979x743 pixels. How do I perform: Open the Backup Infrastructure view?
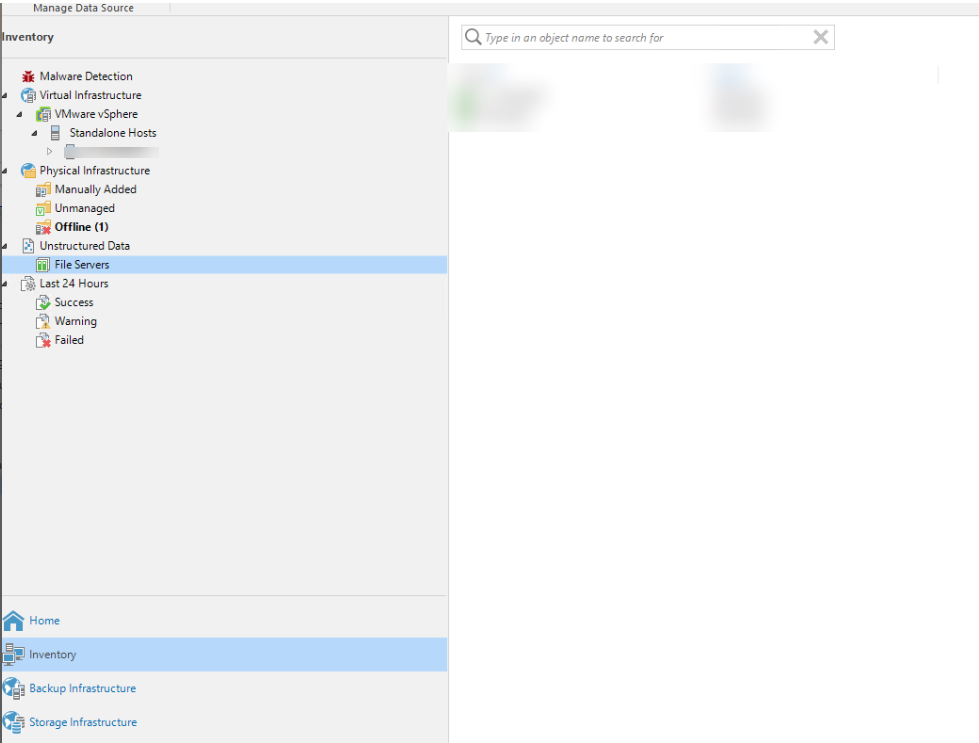(x=82, y=688)
